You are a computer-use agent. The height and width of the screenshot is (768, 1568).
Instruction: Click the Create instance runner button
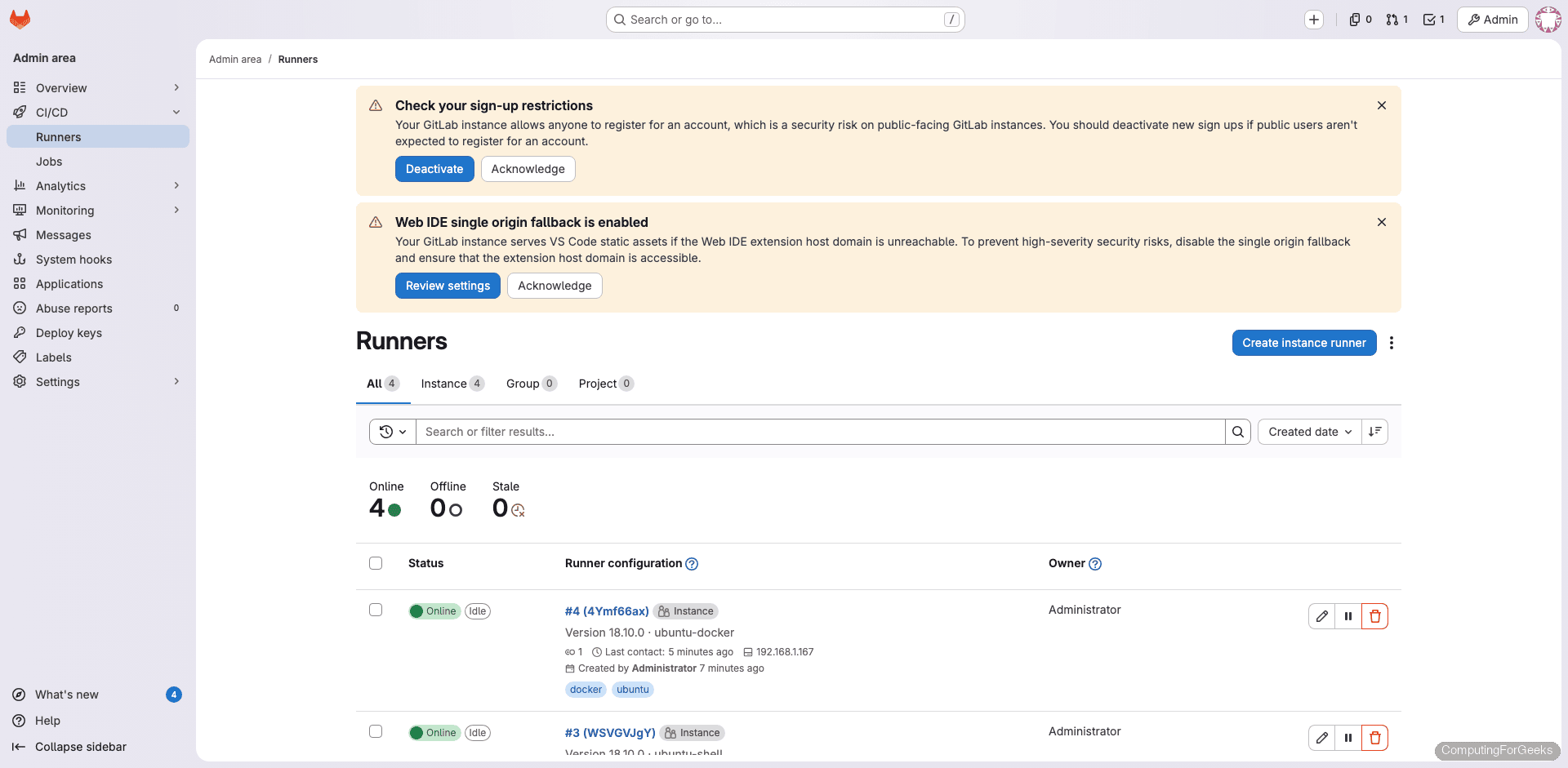[1303, 343]
